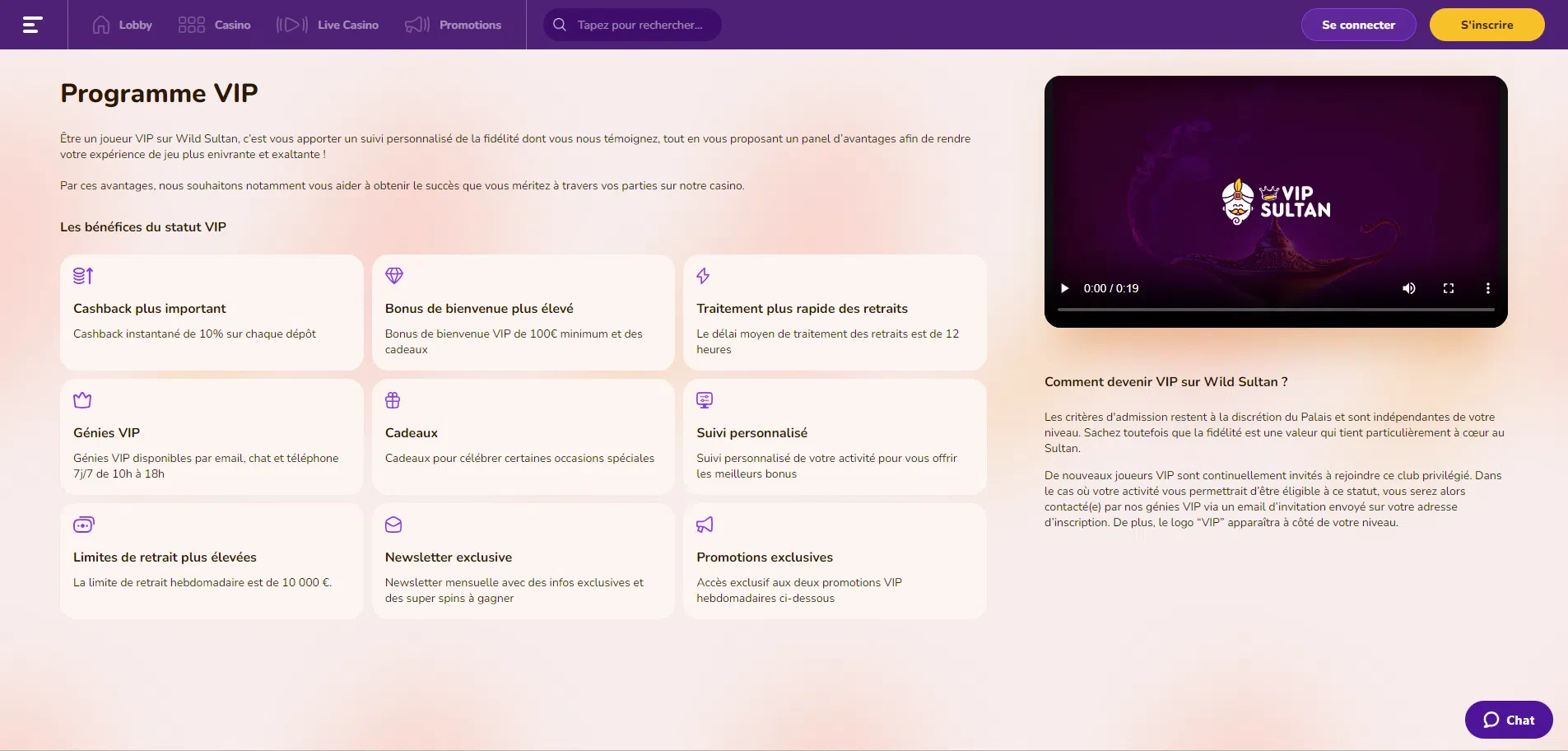Image resolution: width=1568 pixels, height=751 pixels.
Task: Click the envelope Newsletter exclusive icon
Action: [x=393, y=525]
